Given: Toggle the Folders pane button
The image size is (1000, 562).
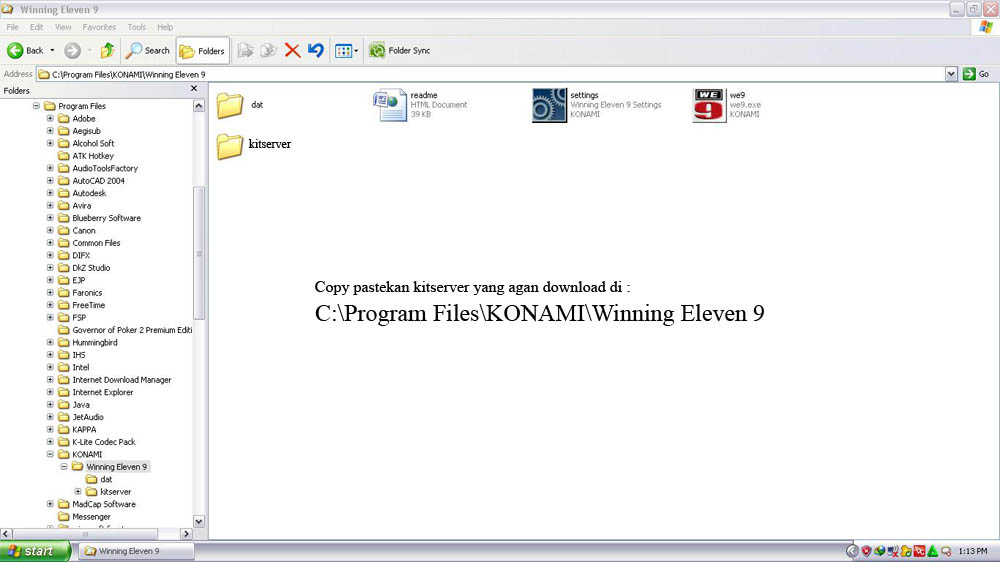Looking at the screenshot, I should click(x=202, y=51).
